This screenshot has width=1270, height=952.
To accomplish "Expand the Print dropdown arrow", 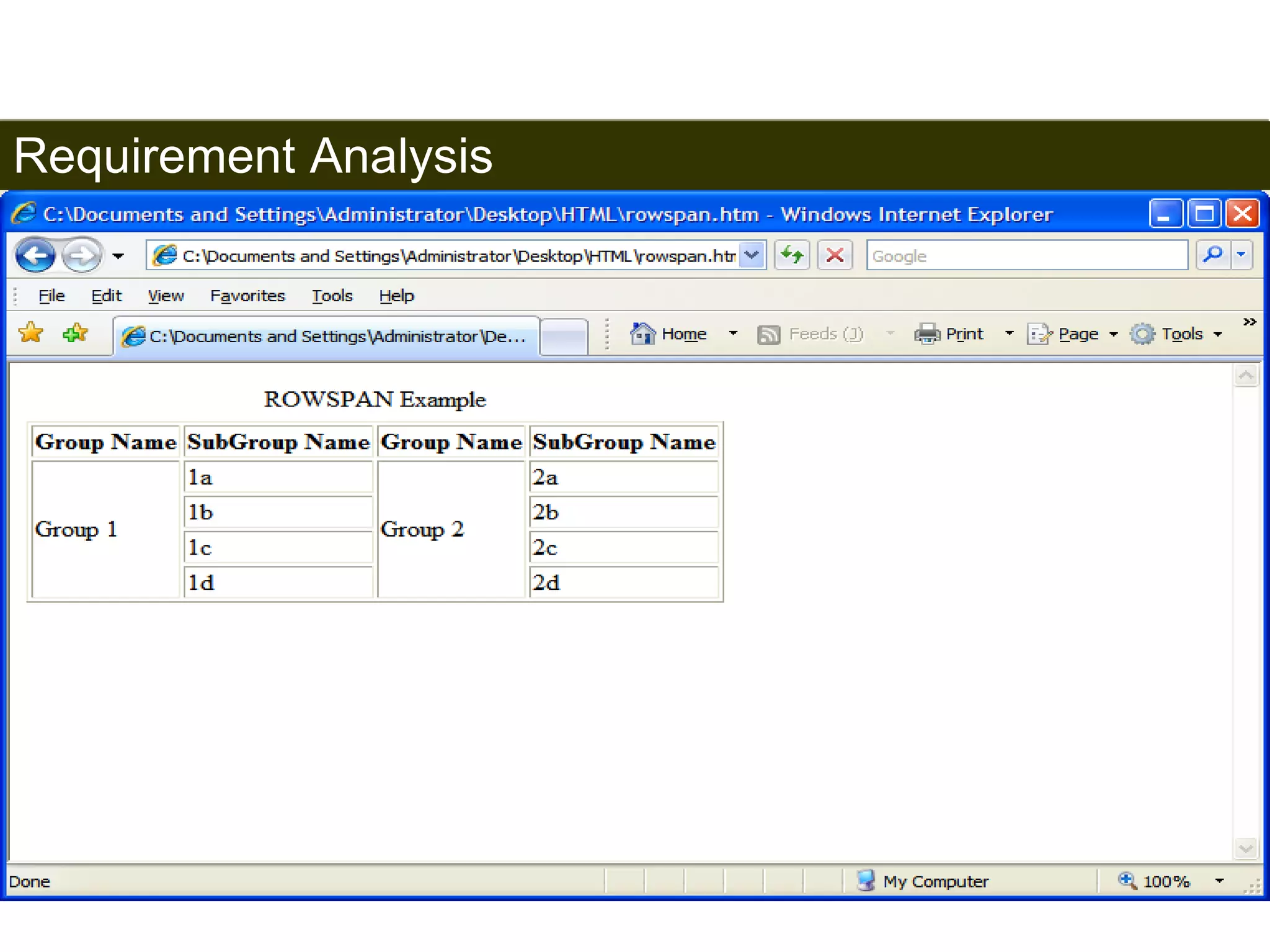I will pyautogui.click(x=1009, y=334).
